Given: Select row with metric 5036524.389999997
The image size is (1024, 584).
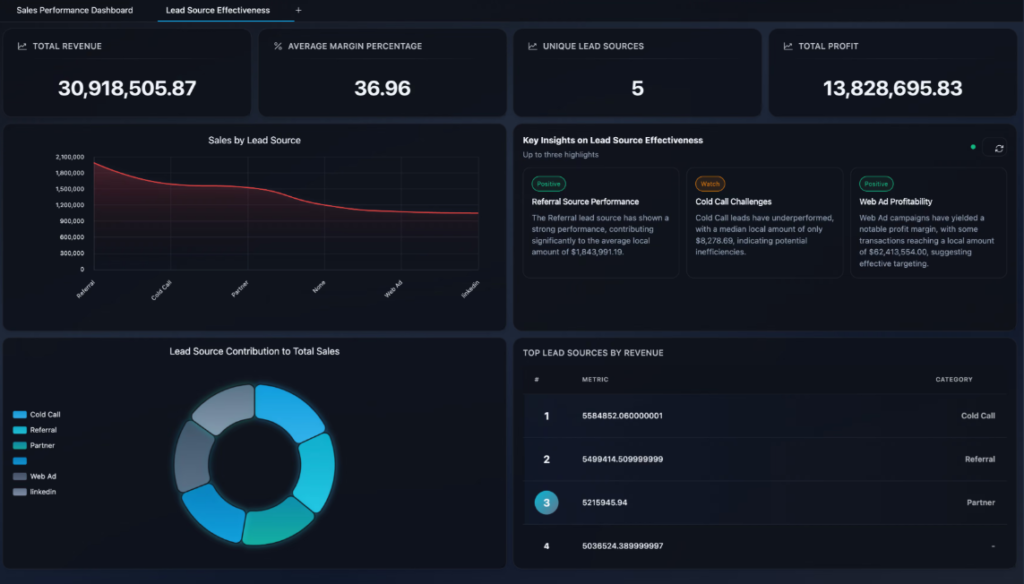Looking at the screenshot, I should tap(765, 546).
